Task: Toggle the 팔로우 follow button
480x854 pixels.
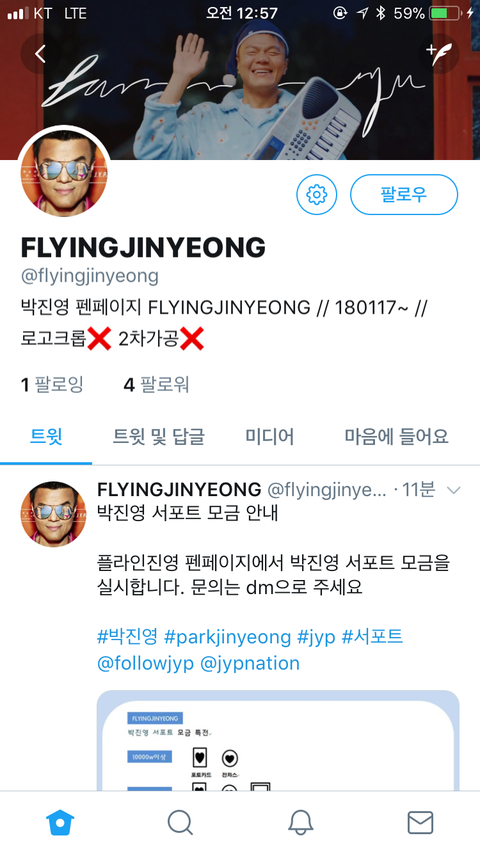Action: pos(404,194)
